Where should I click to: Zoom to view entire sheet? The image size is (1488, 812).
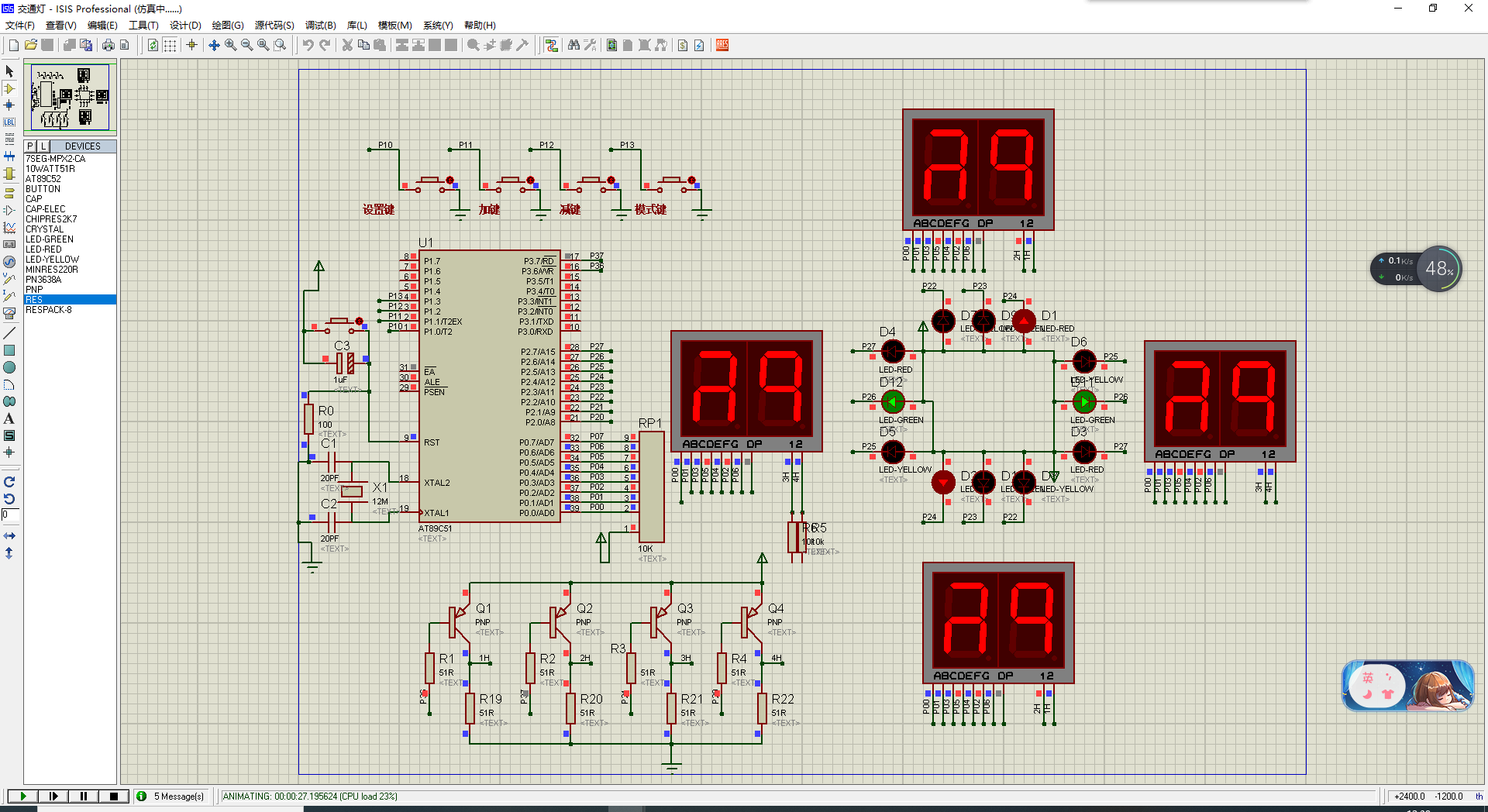263,45
